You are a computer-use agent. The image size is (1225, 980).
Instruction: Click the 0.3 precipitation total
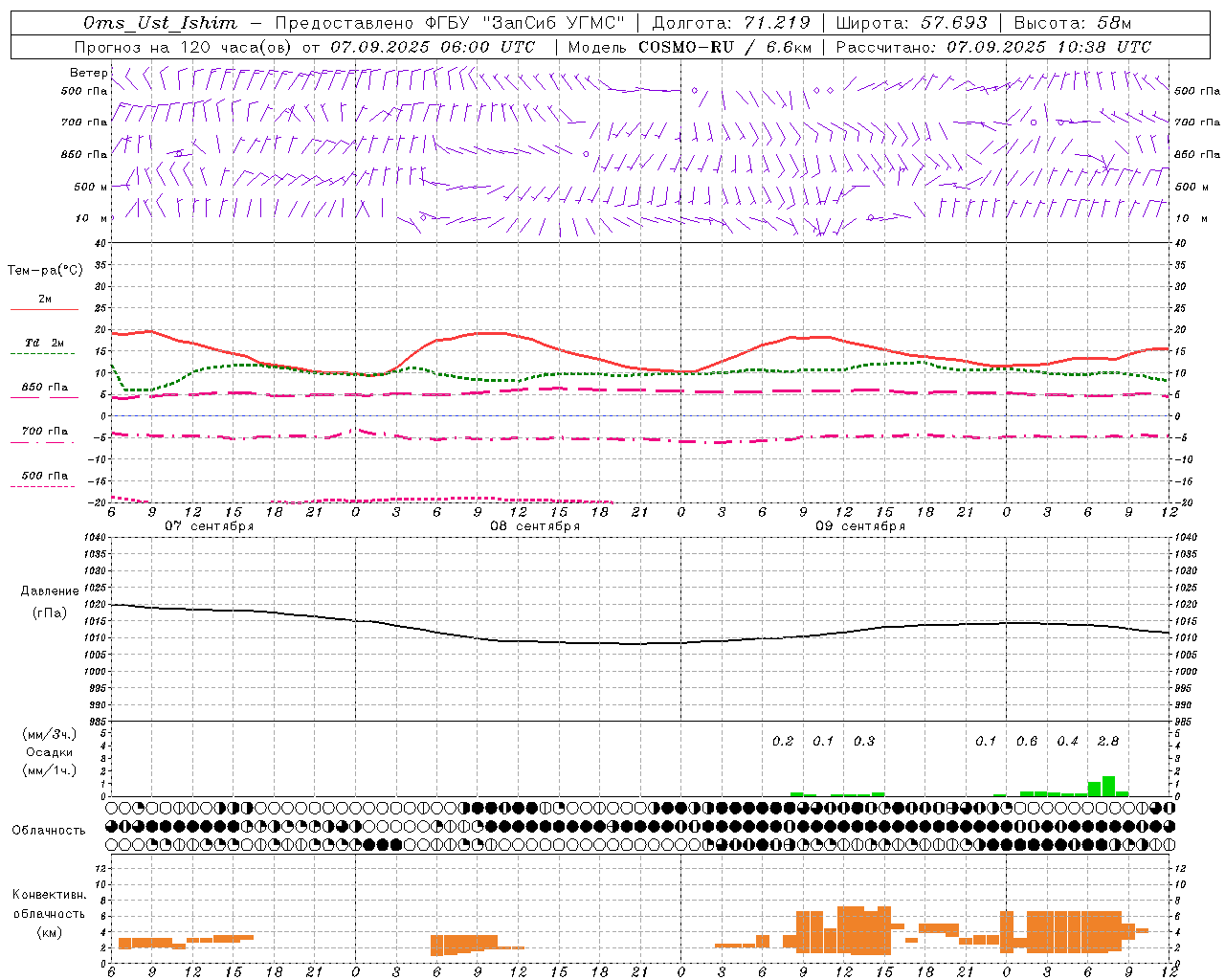tap(864, 741)
